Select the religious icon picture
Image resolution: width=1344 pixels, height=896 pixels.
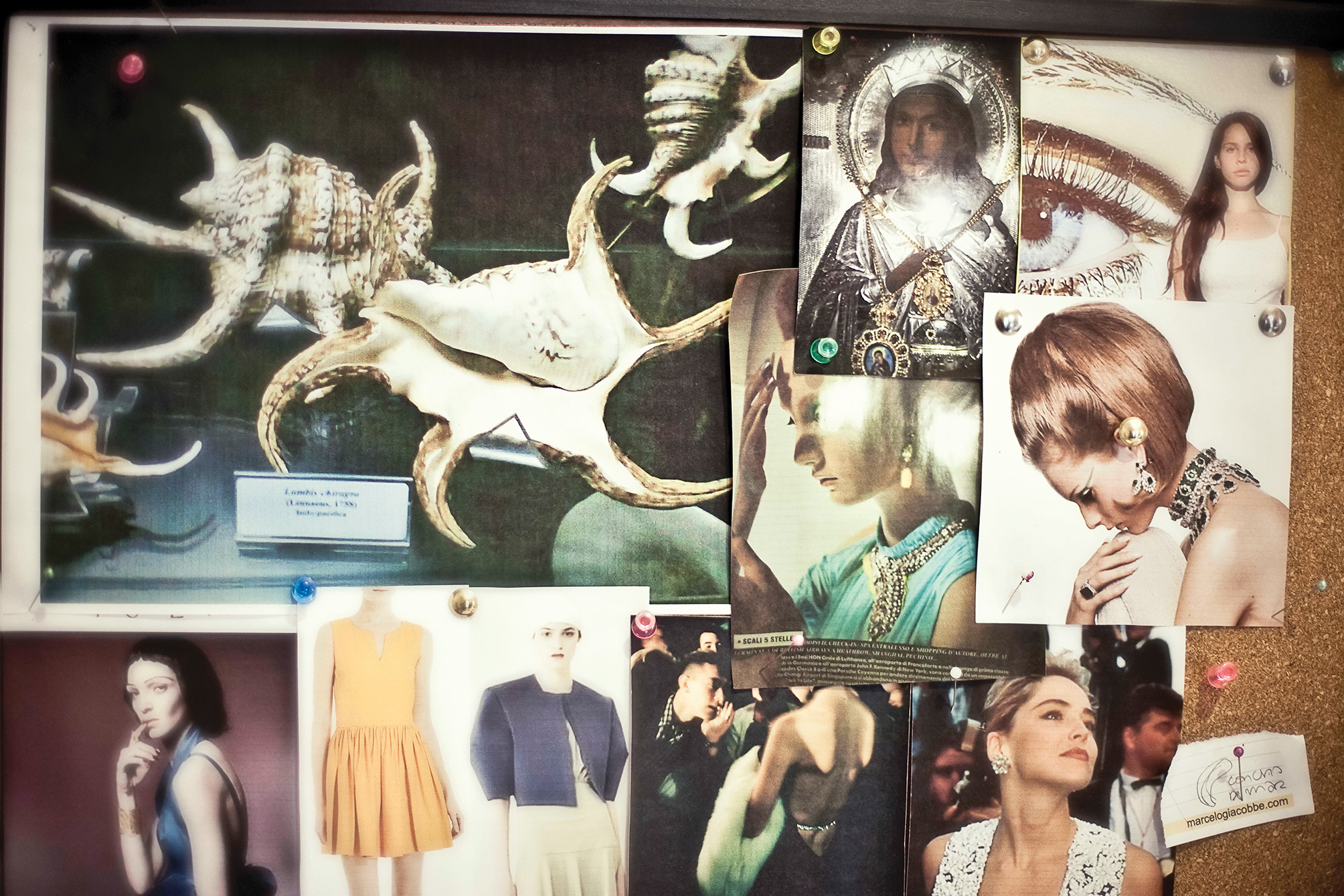tap(907, 201)
